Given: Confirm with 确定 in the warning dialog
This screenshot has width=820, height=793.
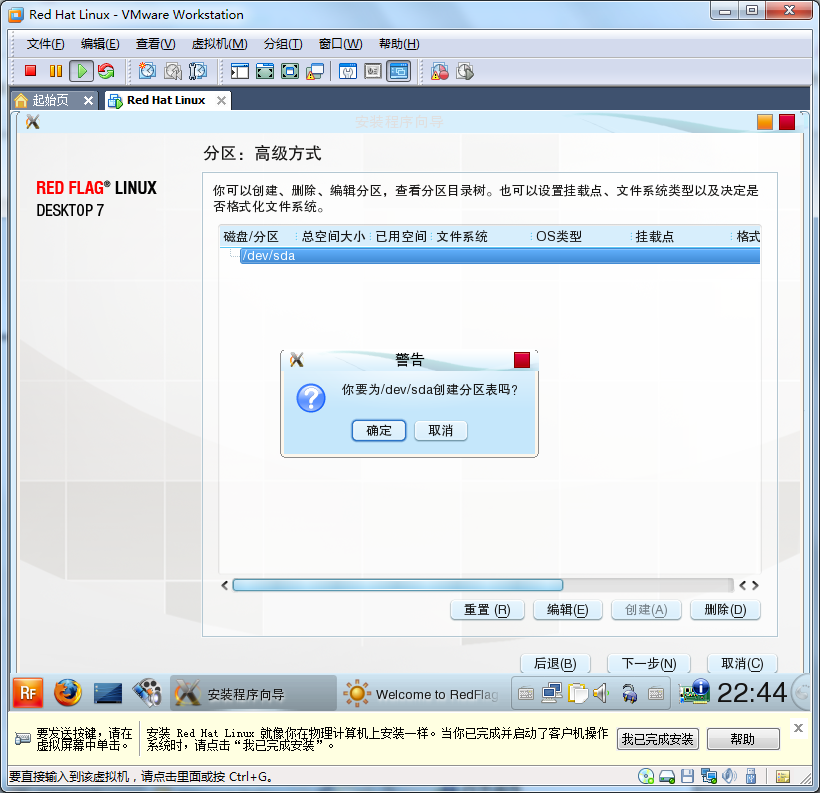Looking at the screenshot, I should [x=379, y=431].
